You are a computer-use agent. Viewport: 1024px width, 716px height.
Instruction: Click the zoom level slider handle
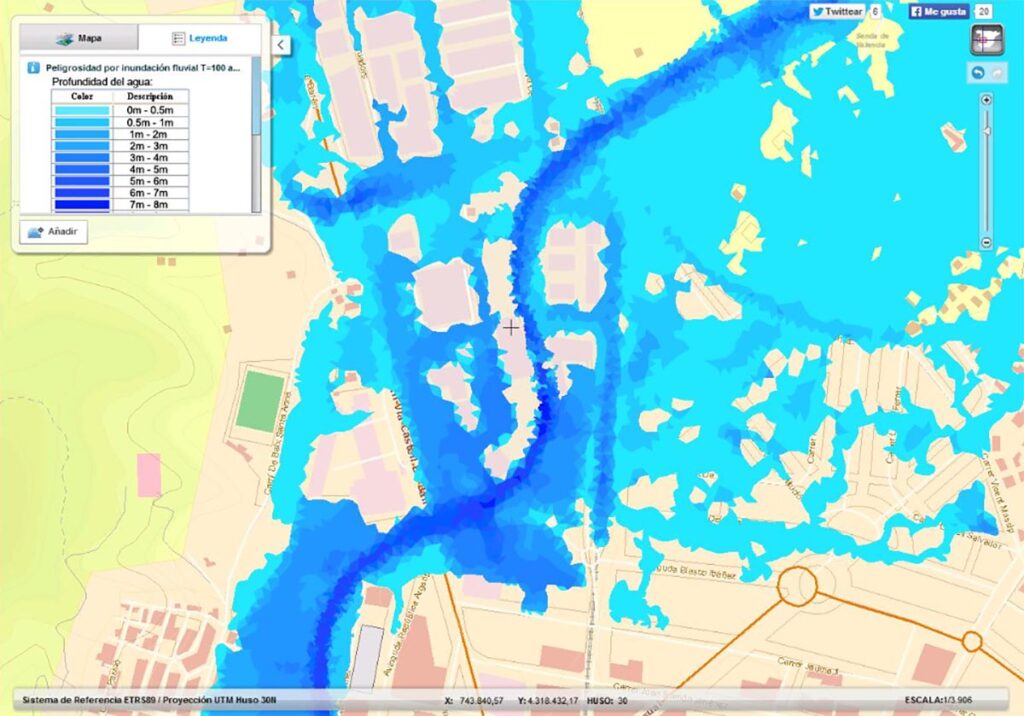point(987,131)
